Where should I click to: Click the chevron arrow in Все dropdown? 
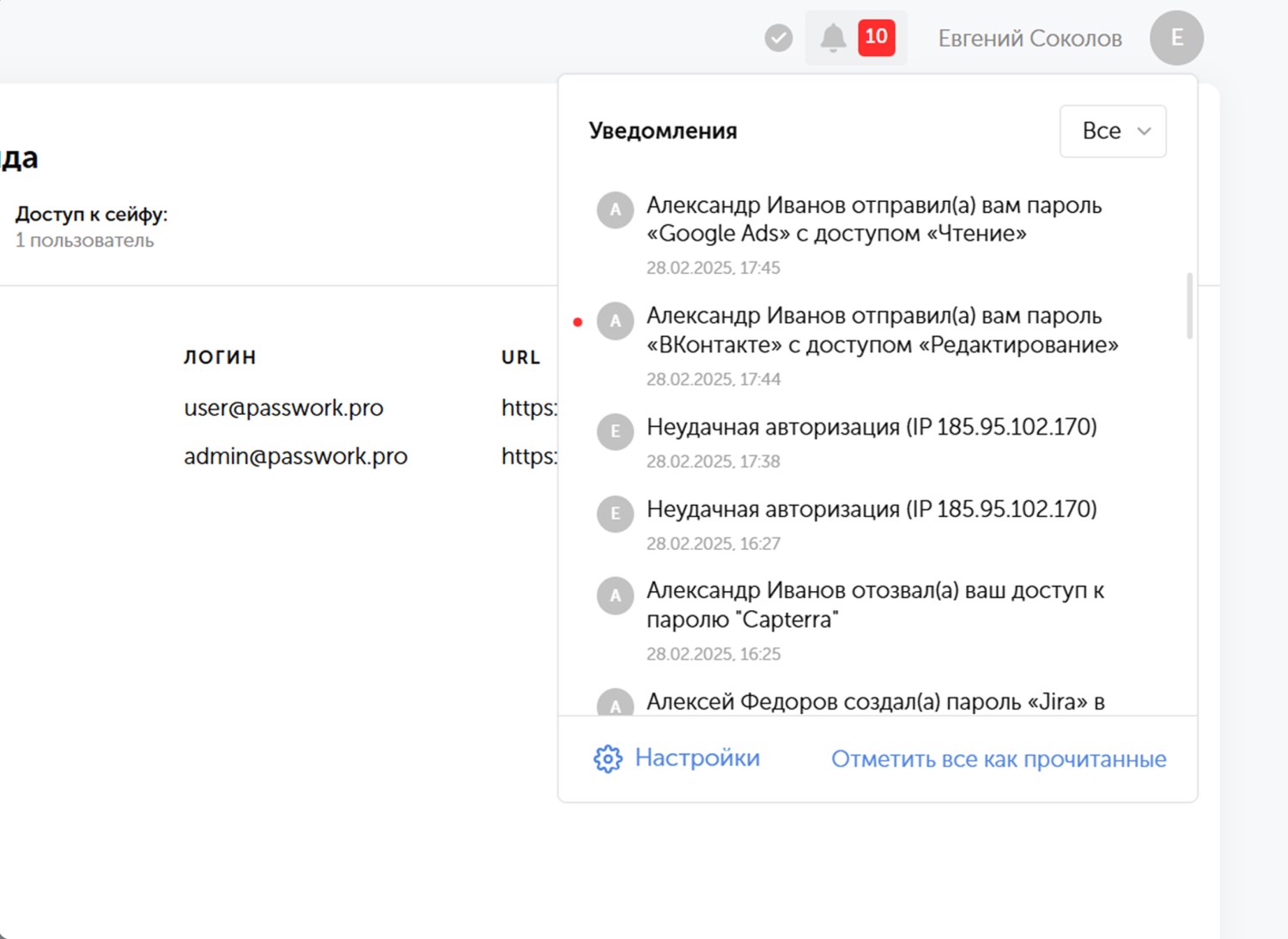click(1144, 131)
